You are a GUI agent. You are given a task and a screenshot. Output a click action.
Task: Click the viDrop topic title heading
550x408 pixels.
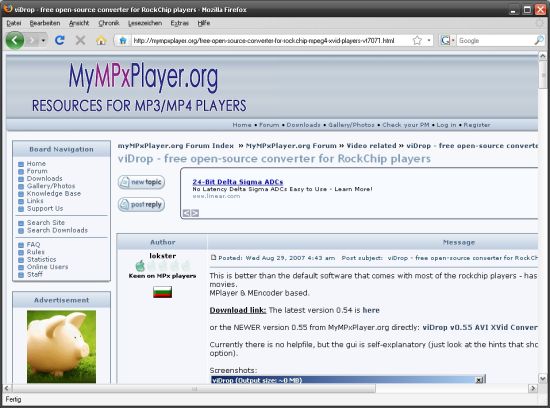(274, 159)
